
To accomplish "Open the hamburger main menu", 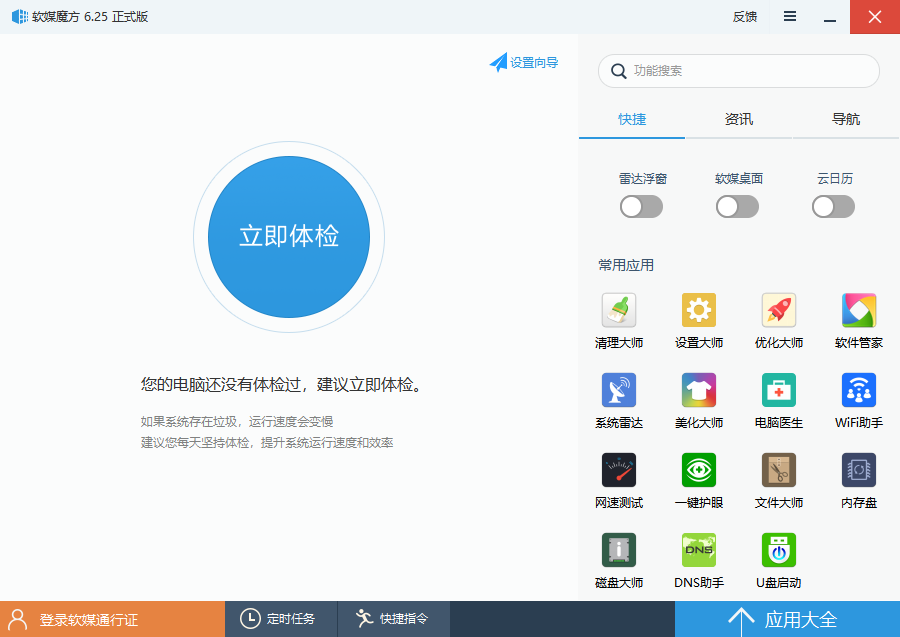I will tap(789, 16).
